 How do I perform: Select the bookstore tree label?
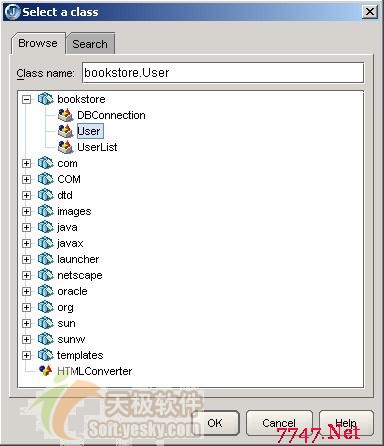[81, 99]
